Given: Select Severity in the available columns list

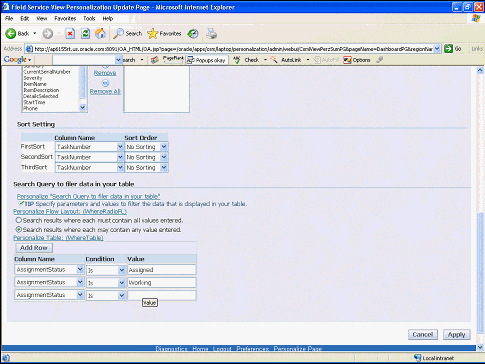Looking at the screenshot, I should click(x=33, y=78).
